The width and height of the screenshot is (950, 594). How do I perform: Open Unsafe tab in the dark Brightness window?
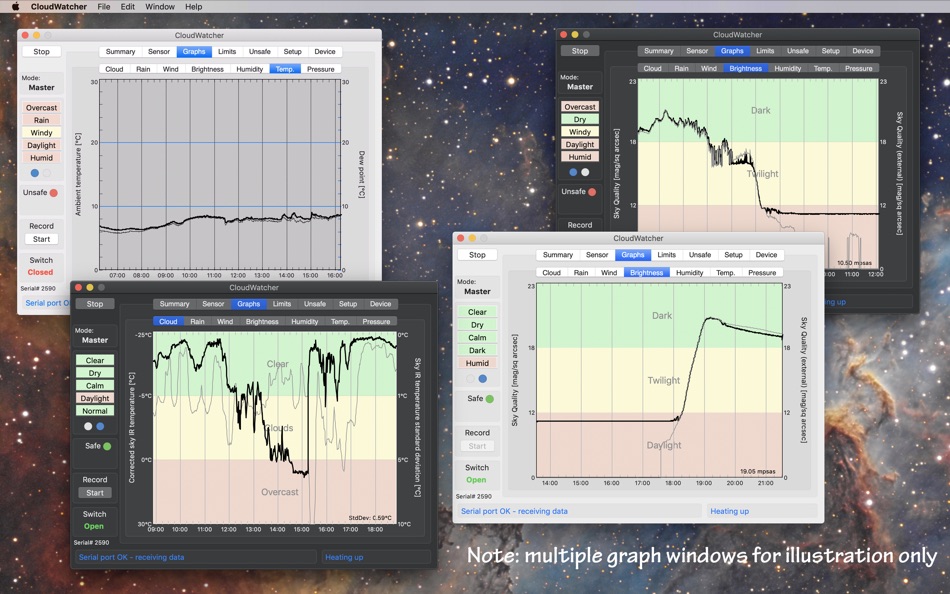tap(798, 51)
